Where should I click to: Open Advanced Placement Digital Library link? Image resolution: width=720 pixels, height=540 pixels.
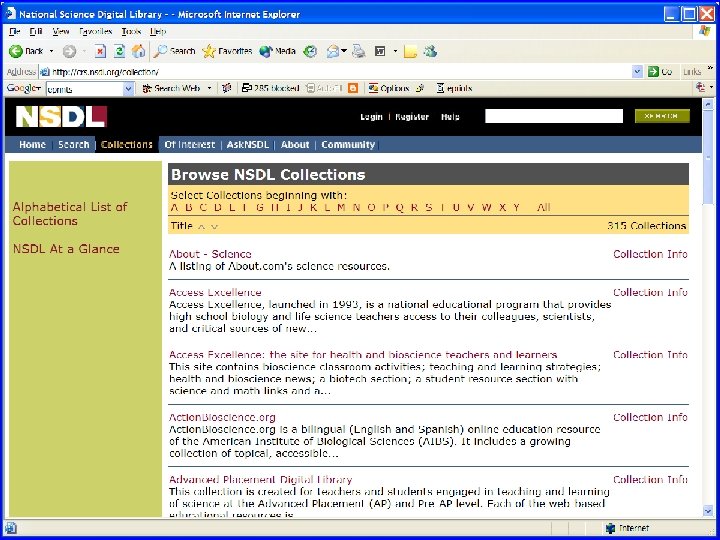260,479
